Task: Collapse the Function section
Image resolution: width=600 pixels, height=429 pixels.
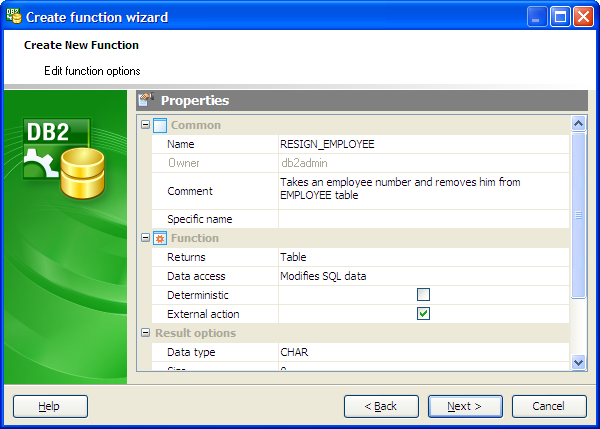Action: point(146,238)
